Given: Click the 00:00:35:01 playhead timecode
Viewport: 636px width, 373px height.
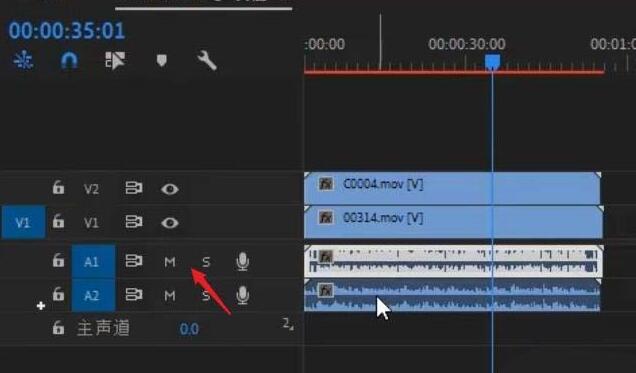Looking at the screenshot, I should pyautogui.click(x=67, y=31).
